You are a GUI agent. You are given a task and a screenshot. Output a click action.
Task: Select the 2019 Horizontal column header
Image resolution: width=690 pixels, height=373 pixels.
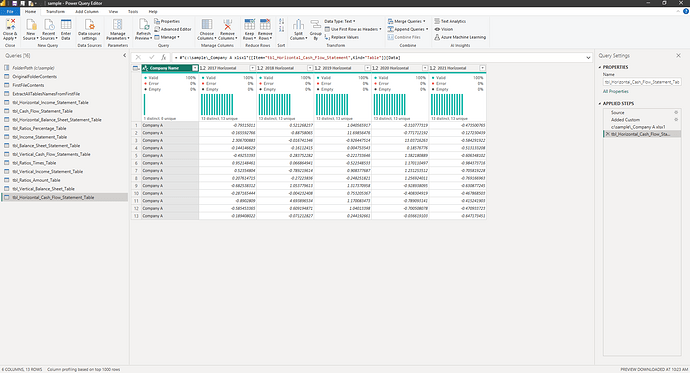tap(343, 68)
